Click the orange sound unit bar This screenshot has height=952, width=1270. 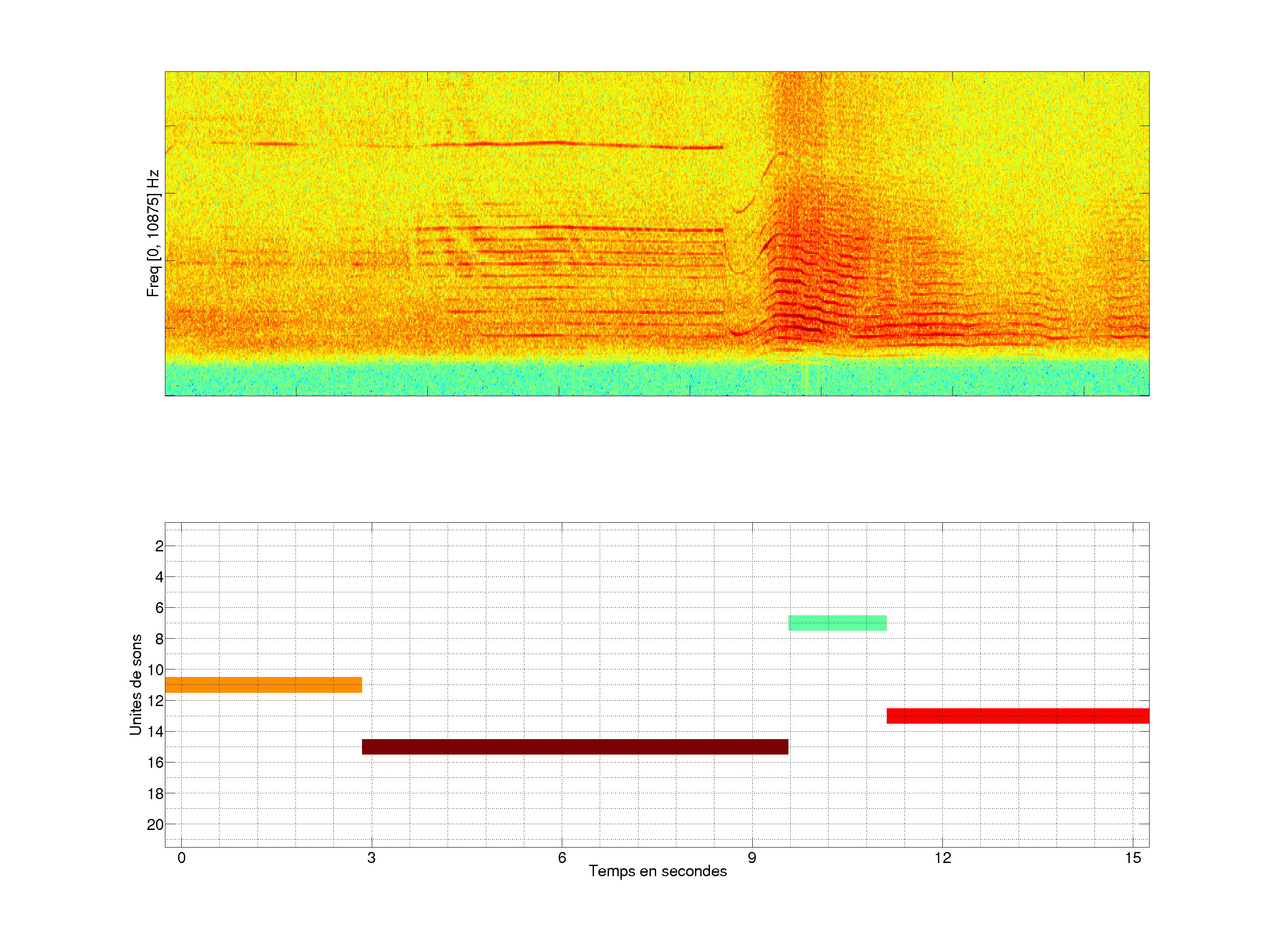(x=264, y=684)
